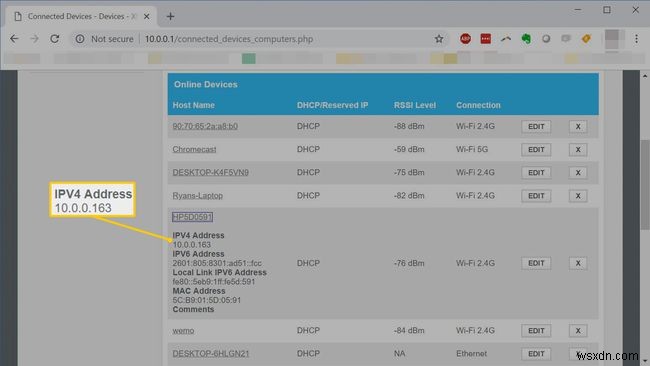Remove wemo device with X button
650x366 pixels.
[578, 331]
